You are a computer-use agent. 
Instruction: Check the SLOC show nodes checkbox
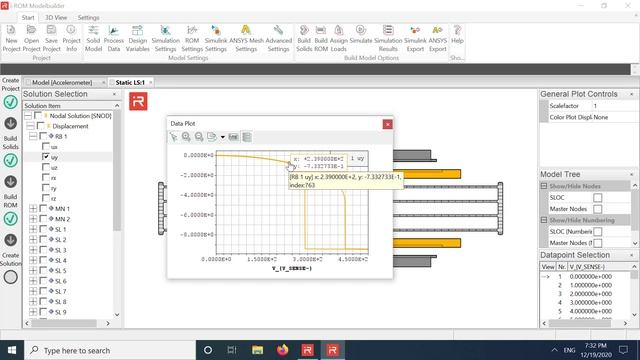(x=598, y=198)
